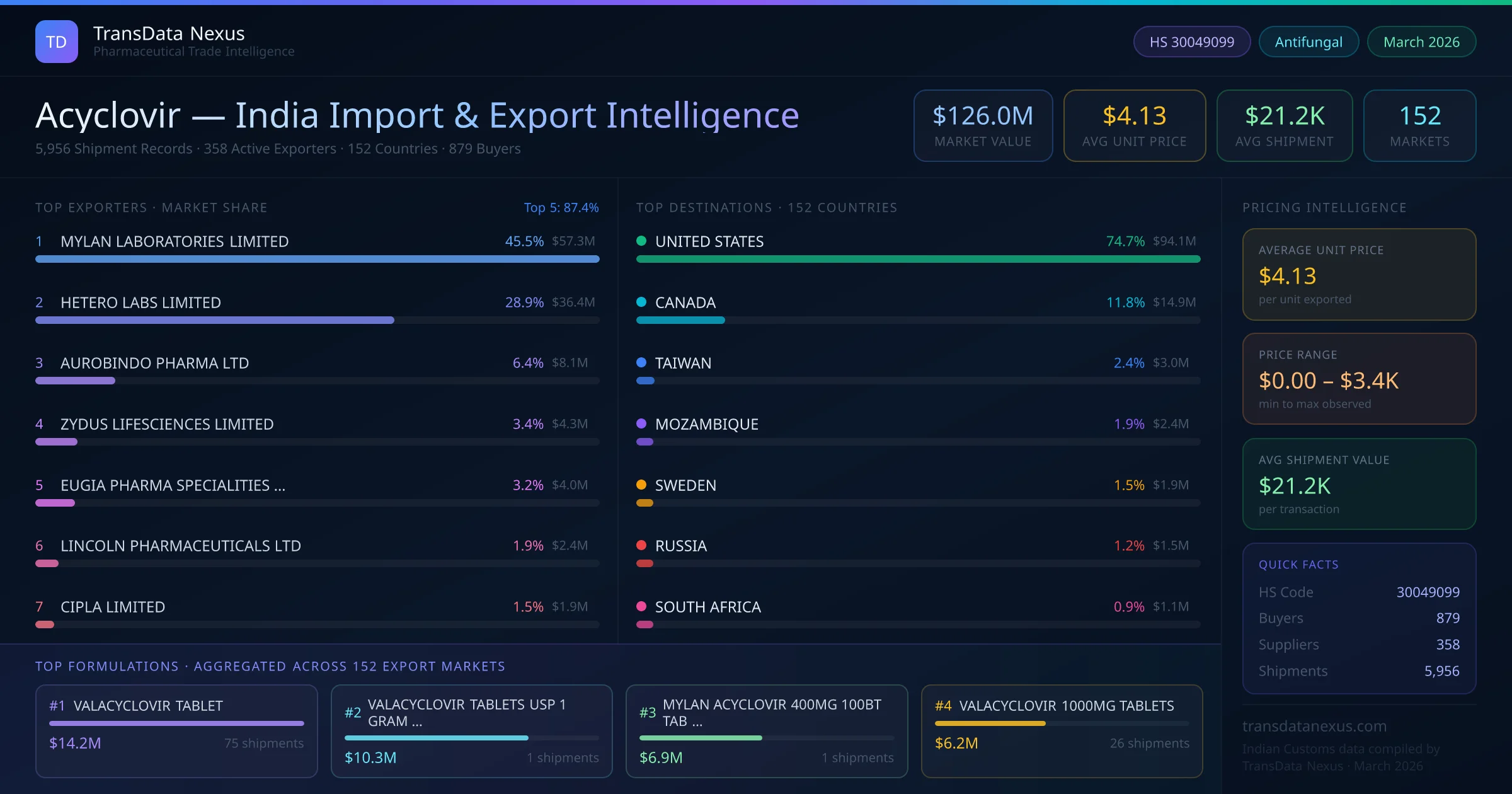
Task: Click the Top 5: 87.4% label
Action: click(x=561, y=207)
